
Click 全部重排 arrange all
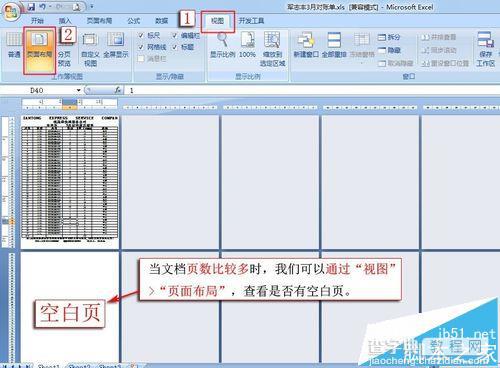[x=334, y=46]
